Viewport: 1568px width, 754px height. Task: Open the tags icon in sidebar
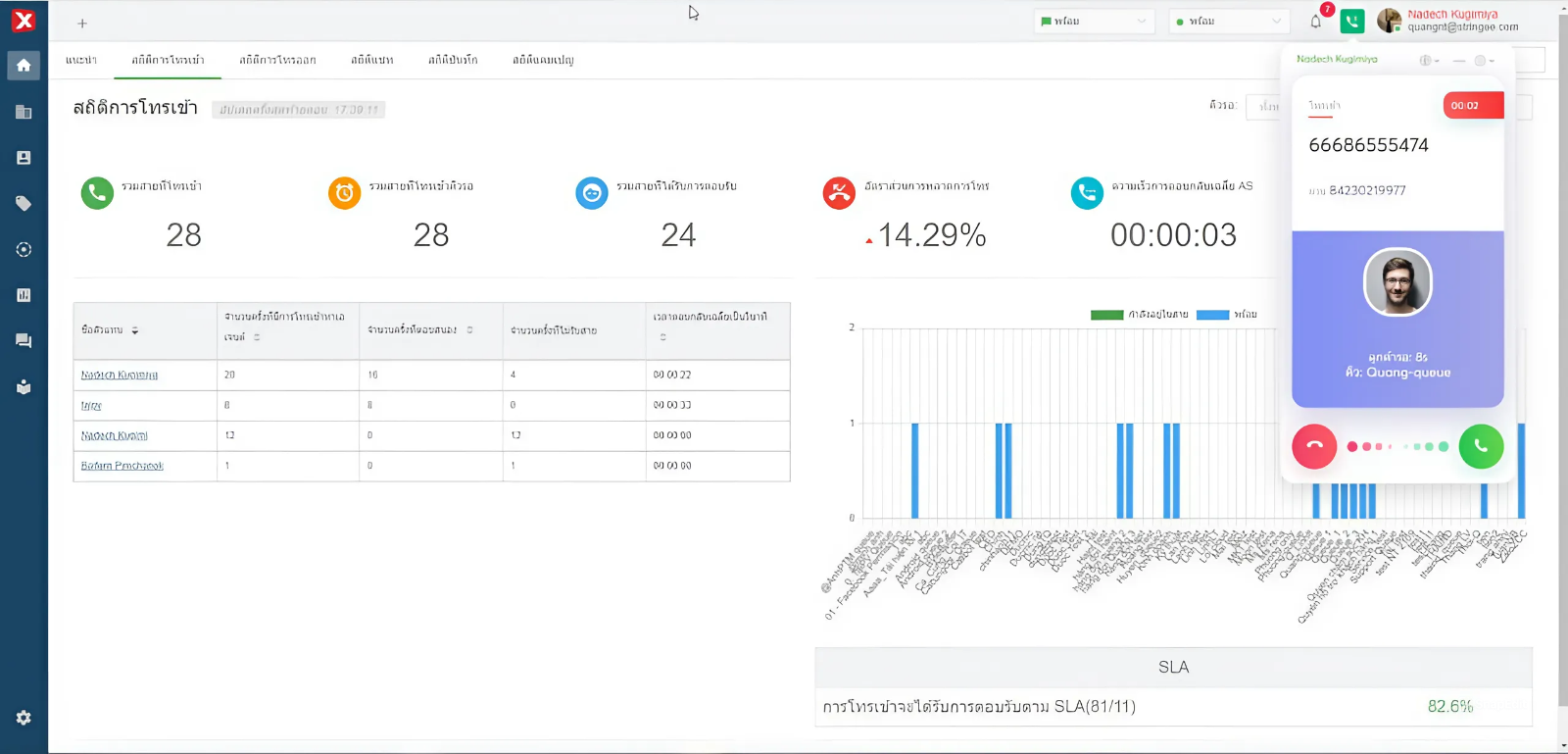pyautogui.click(x=24, y=204)
